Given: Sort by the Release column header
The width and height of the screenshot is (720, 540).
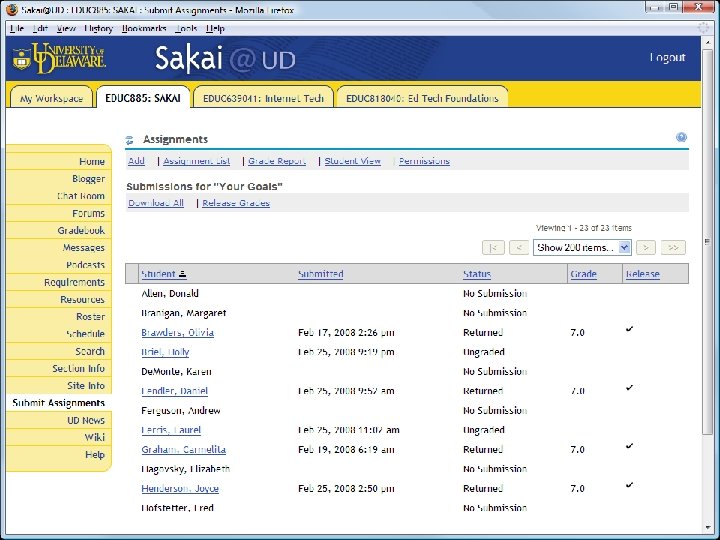Looking at the screenshot, I should tap(643, 274).
